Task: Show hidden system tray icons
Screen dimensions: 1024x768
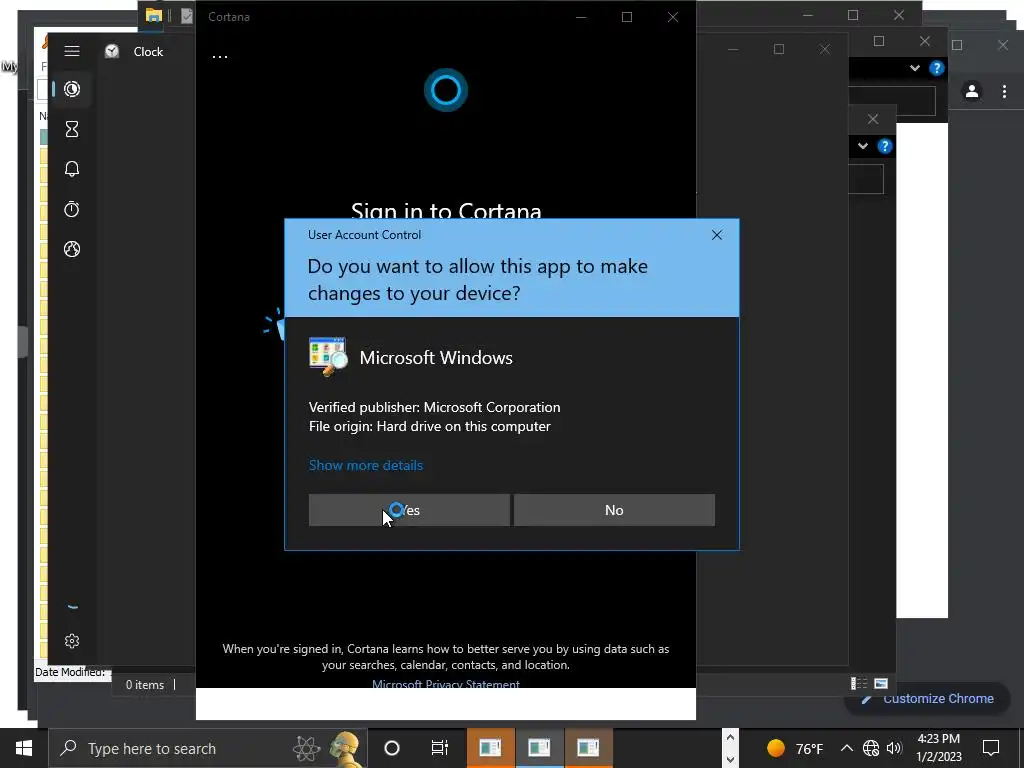Action: coord(846,748)
